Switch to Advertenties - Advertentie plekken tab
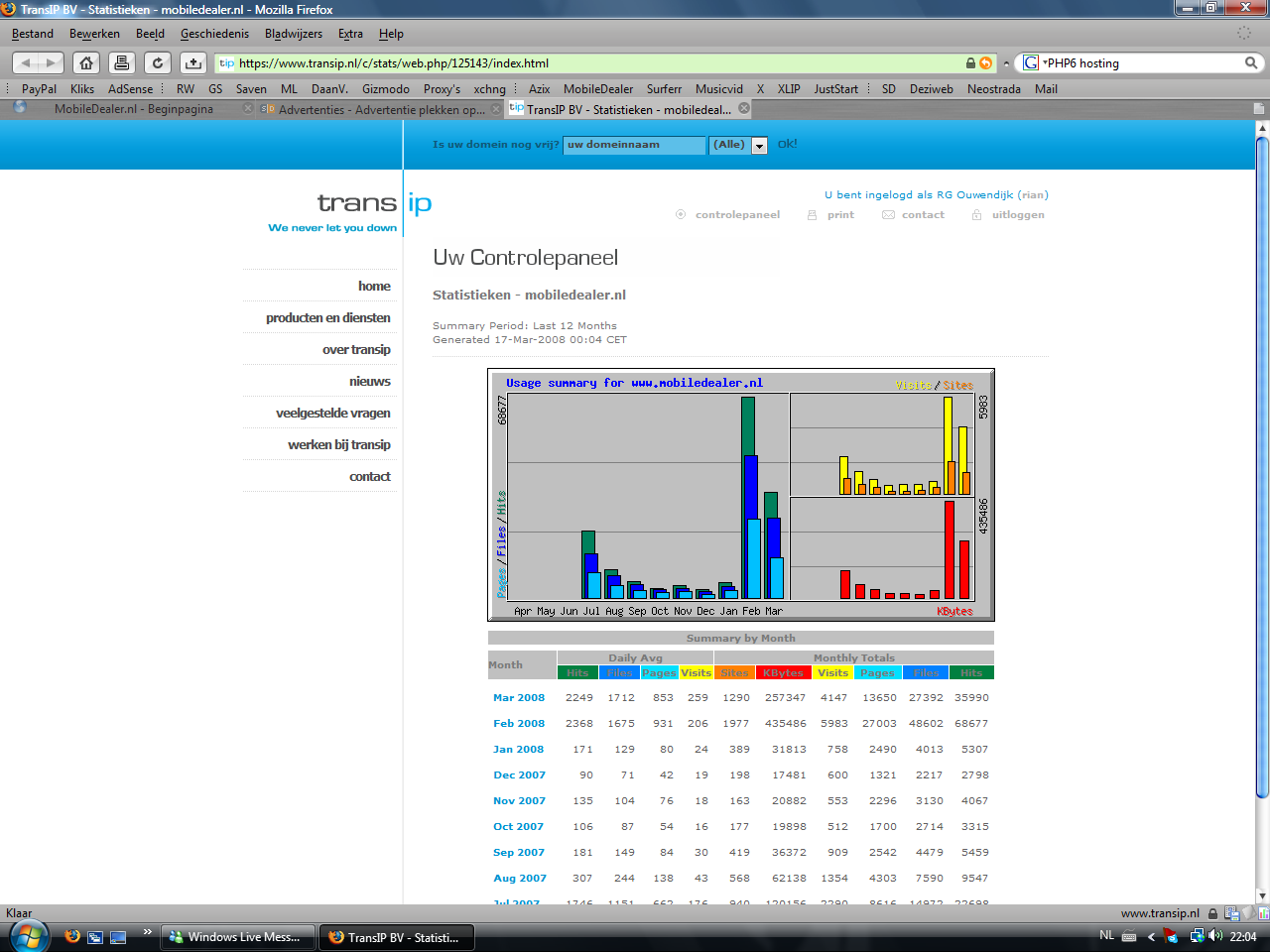Viewport: 1270px width, 952px height. (381, 109)
